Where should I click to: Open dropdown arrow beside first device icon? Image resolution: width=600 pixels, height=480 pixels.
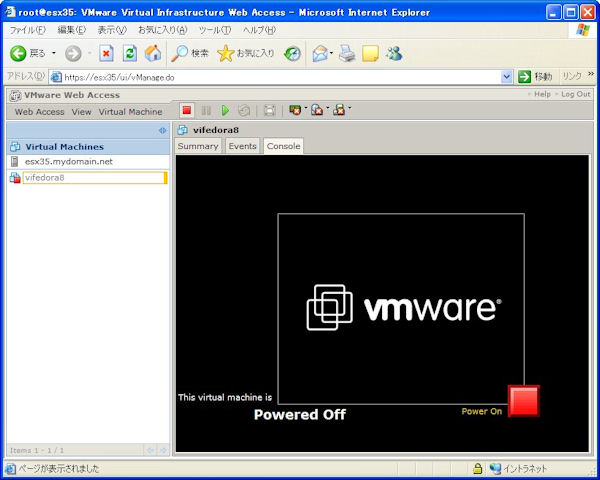point(306,108)
